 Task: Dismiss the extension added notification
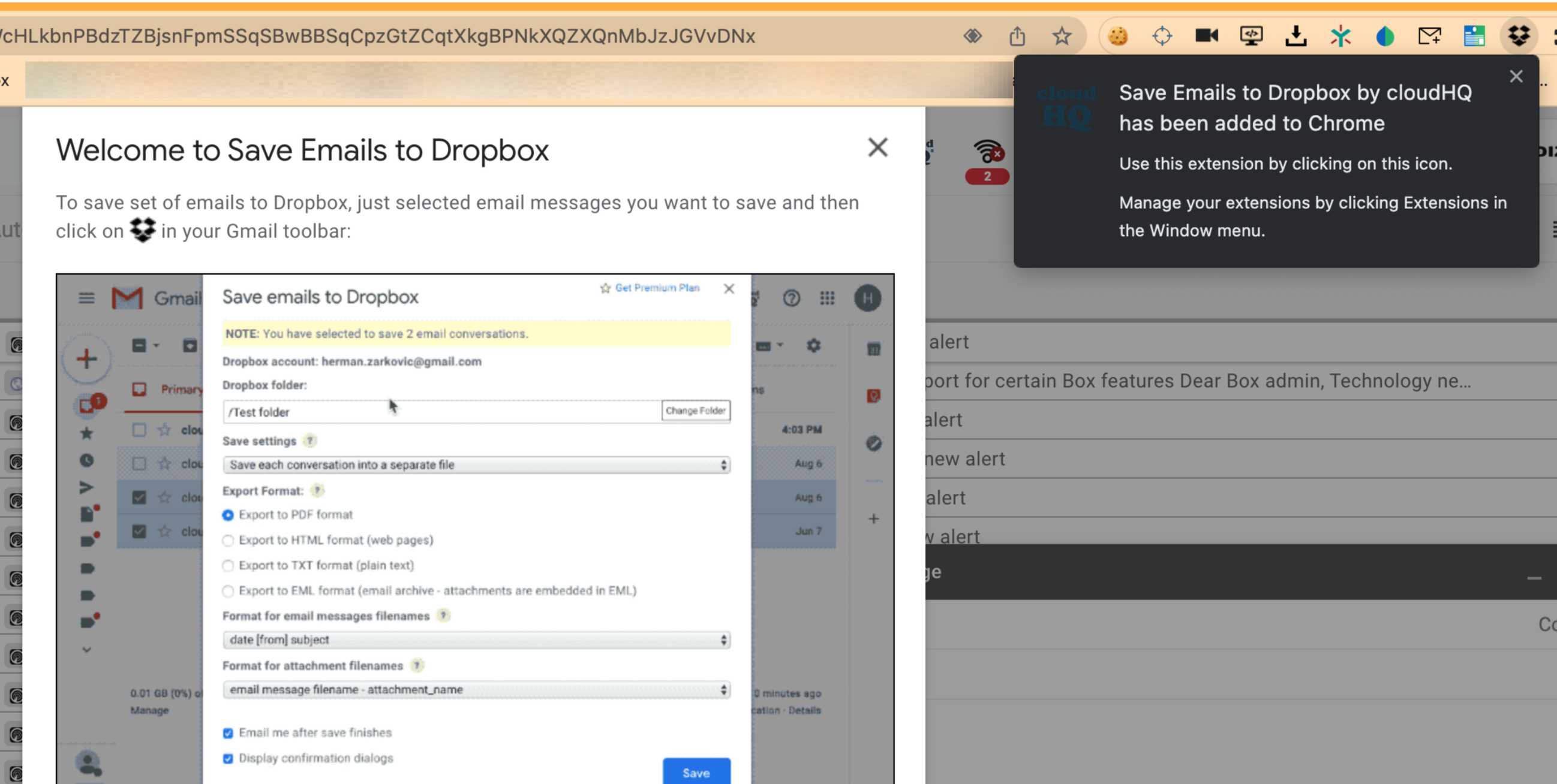[1516, 76]
